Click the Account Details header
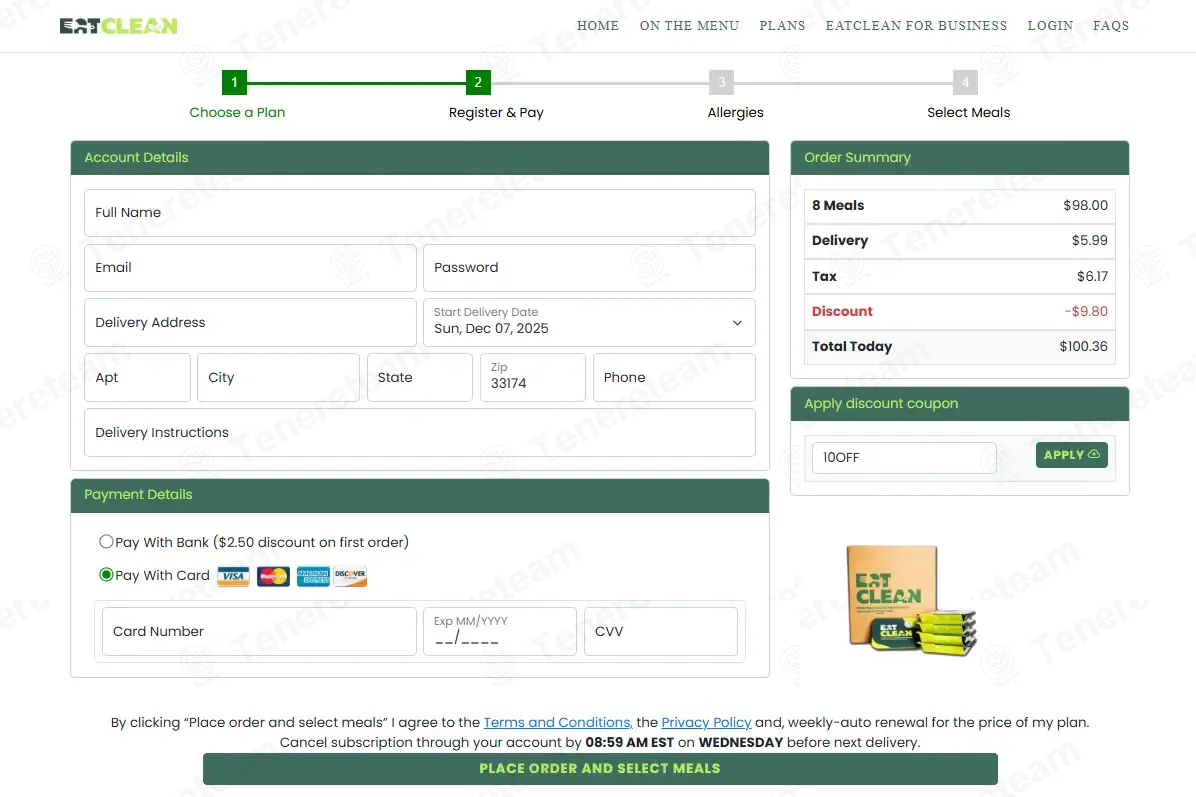Image resolution: width=1196 pixels, height=797 pixels. (x=420, y=158)
